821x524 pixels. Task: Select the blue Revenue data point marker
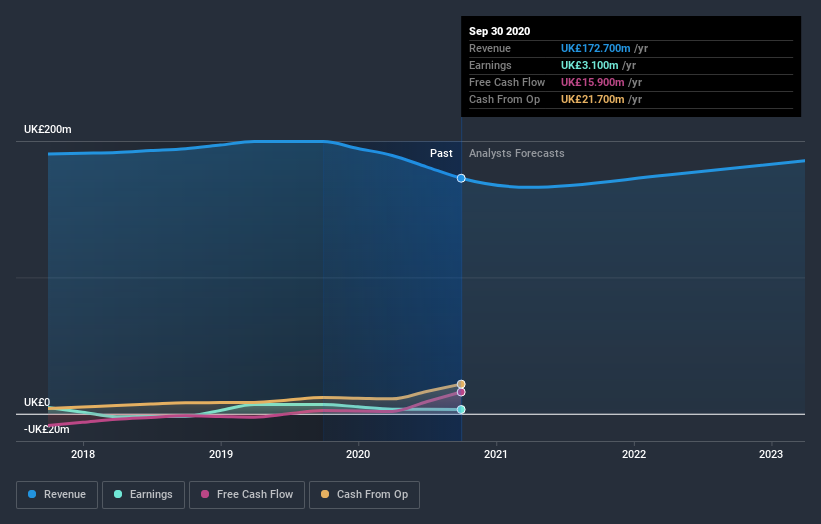(x=461, y=179)
